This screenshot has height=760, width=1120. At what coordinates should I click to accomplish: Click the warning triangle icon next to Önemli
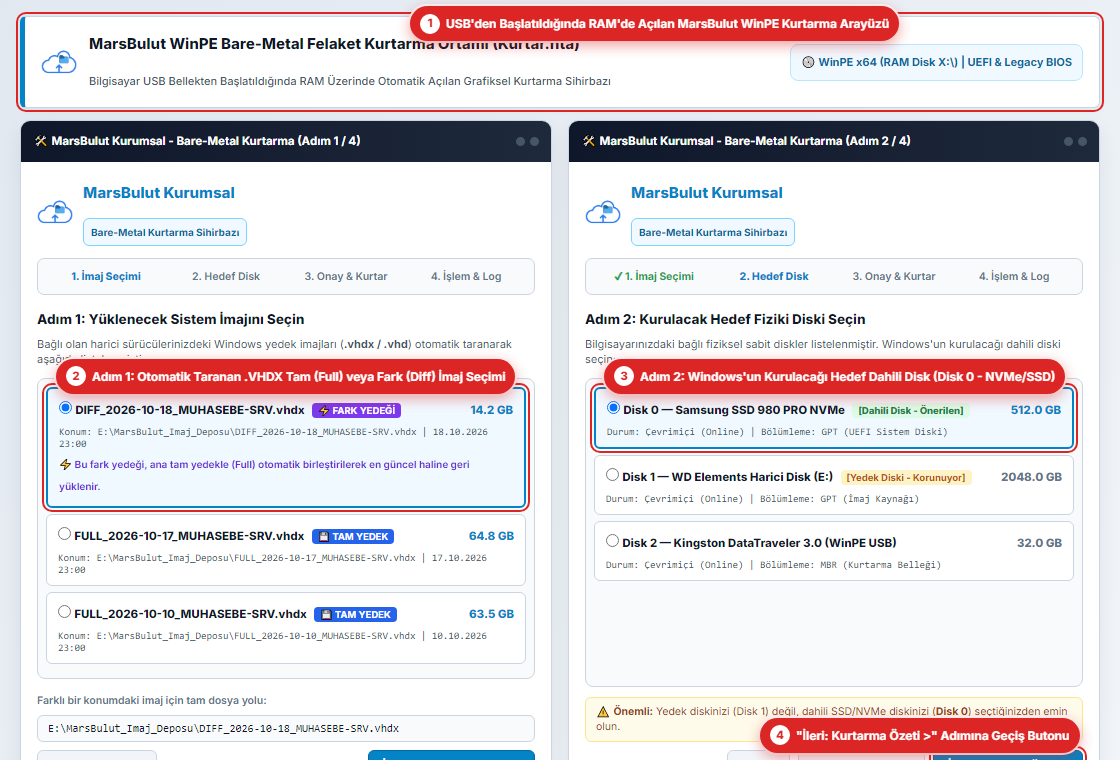603,711
